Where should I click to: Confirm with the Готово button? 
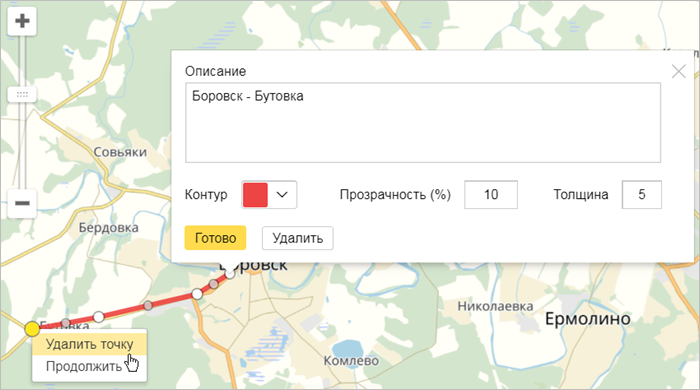215,238
